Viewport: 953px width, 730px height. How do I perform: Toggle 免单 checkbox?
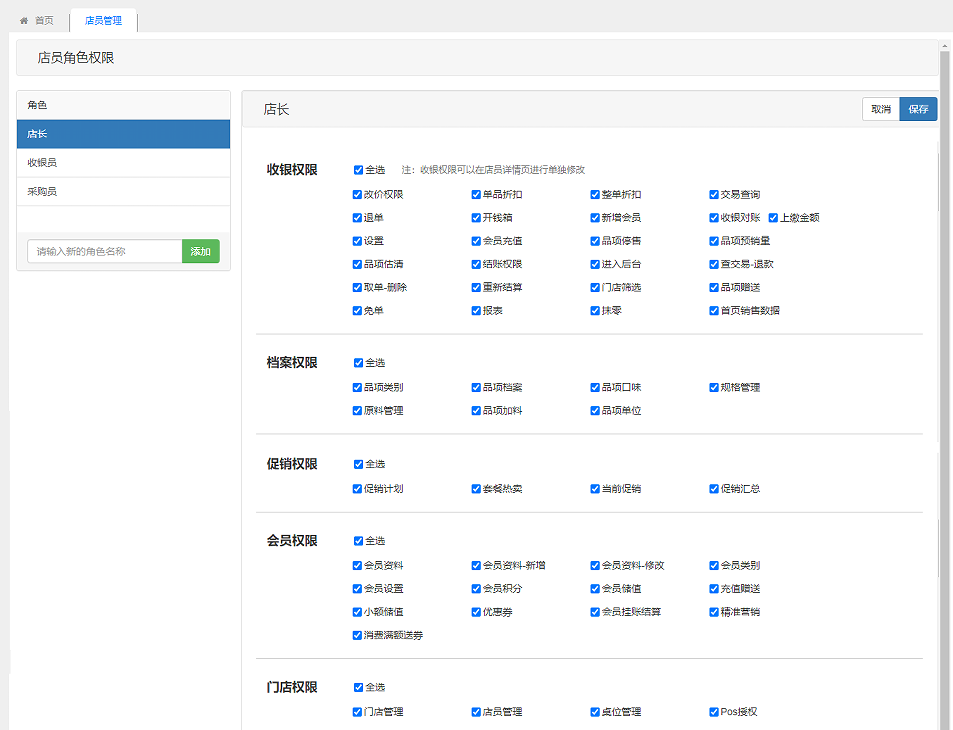pos(357,311)
